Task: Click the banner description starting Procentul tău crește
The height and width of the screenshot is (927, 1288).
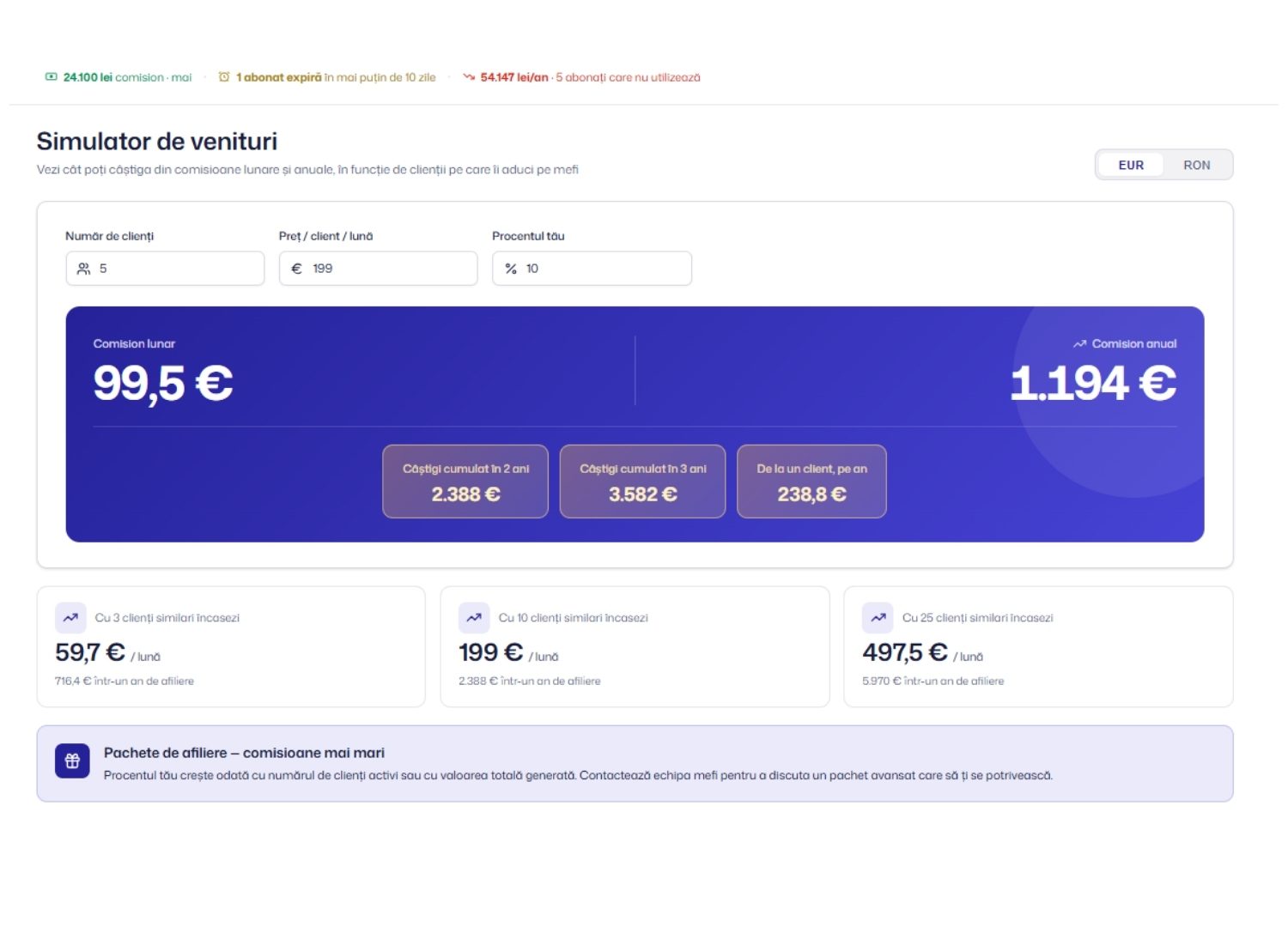Action: pyautogui.click(x=578, y=775)
